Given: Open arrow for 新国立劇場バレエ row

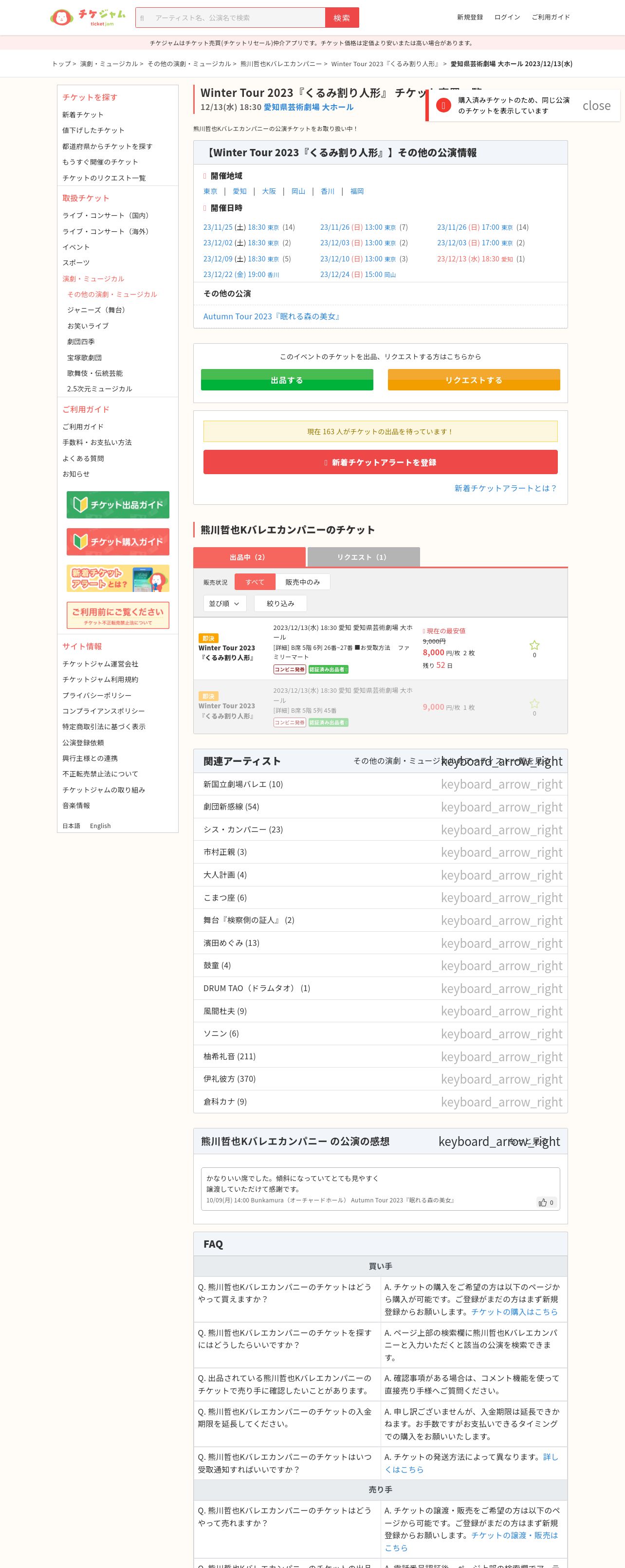Looking at the screenshot, I should coord(501,784).
